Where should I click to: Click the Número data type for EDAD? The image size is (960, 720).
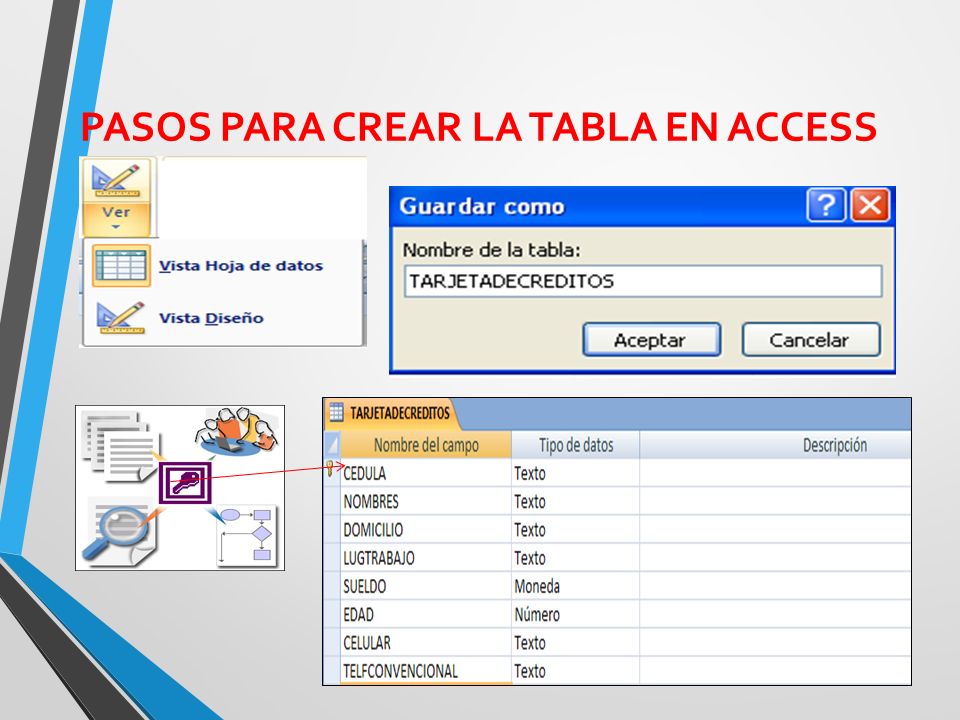[537, 615]
